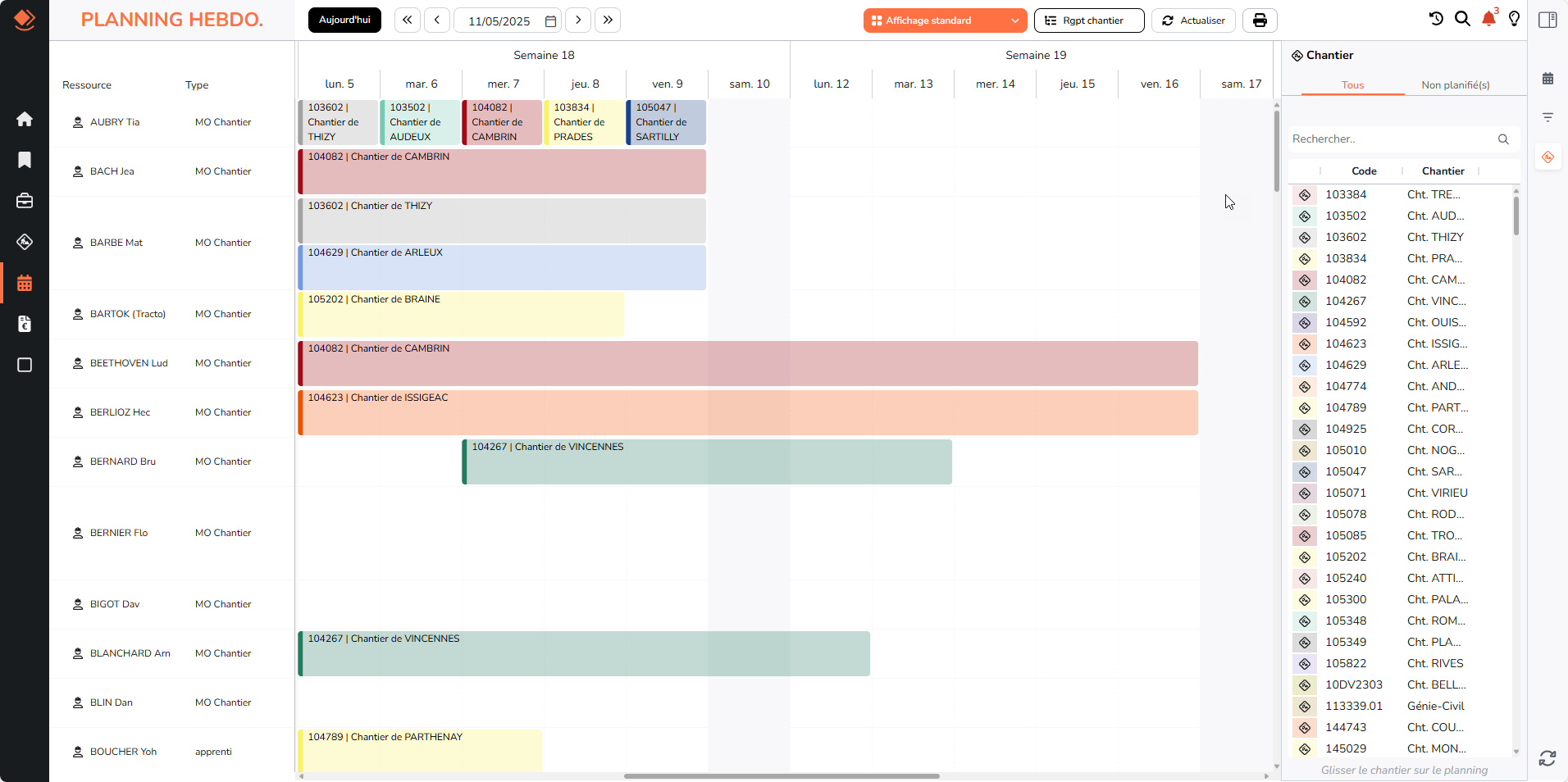Open the invoice/euro document section in sidebar
The width and height of the screenshot is (1568, 782).
click(25, 325)
